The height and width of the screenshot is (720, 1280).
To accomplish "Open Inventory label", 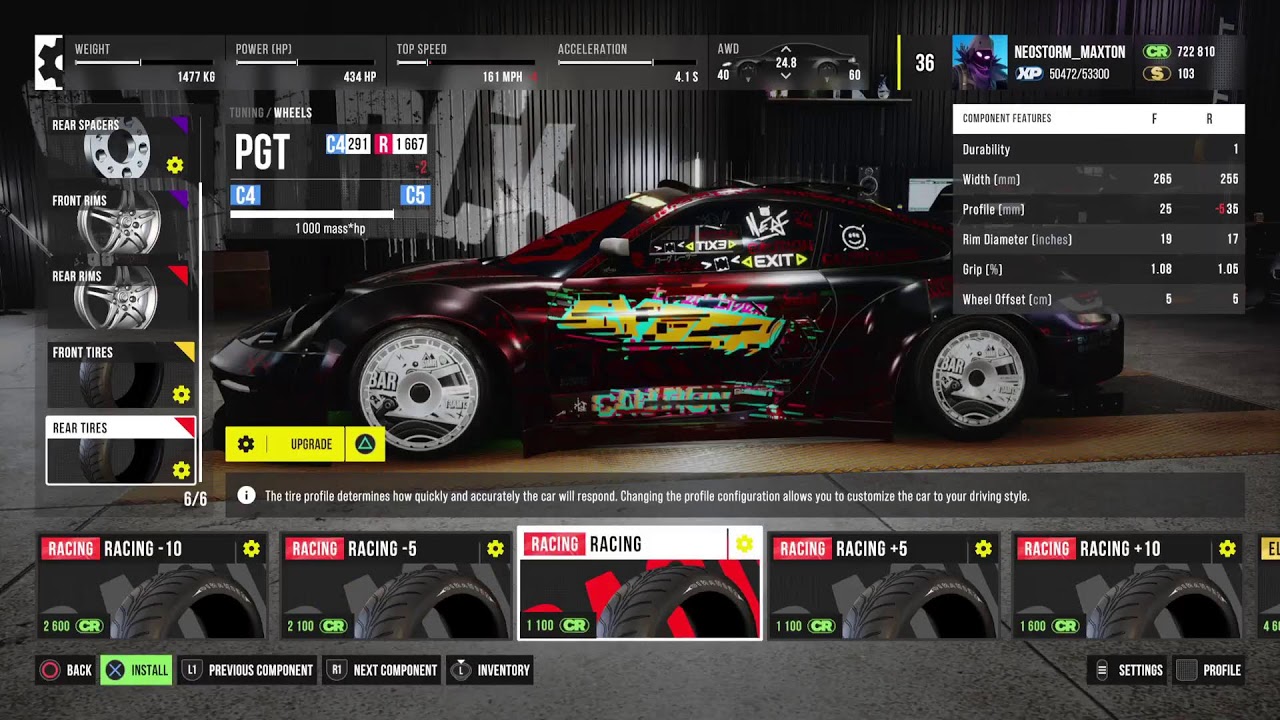I will pos(503,671).
